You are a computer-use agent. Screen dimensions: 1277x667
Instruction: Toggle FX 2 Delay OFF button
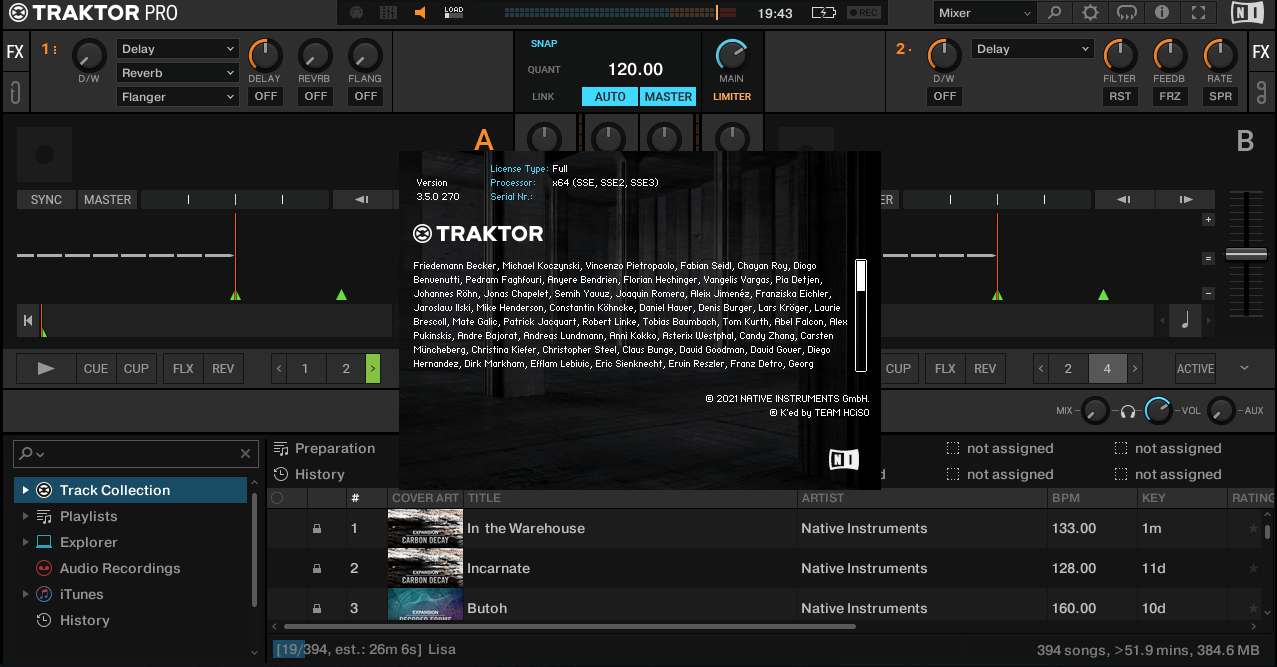coord(944,96)
